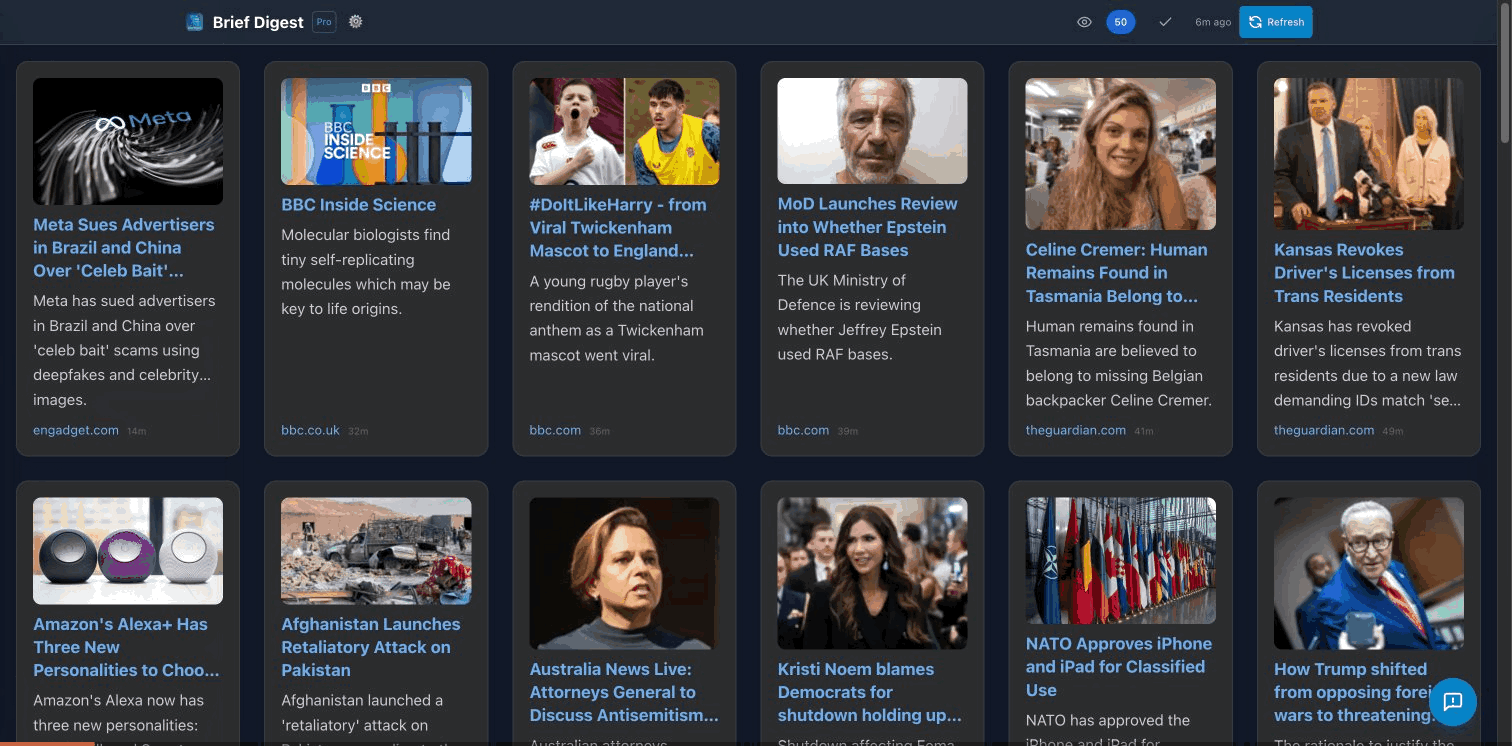Click the NATO flags thumbnail
Screen dimensions: 1512x746
[1121, 561]
